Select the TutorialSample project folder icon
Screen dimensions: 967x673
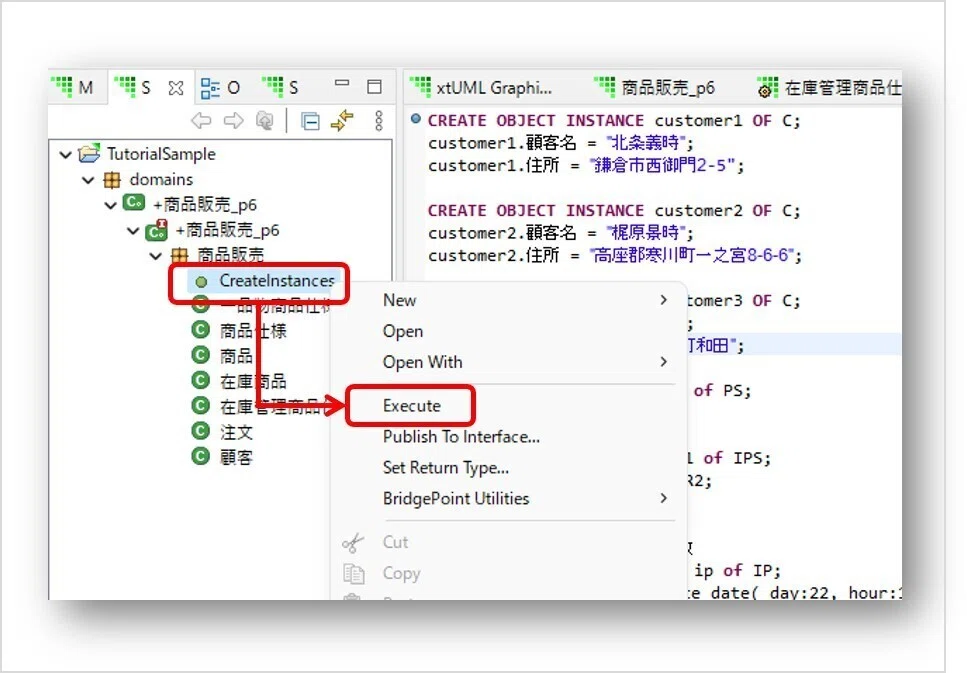[89, 154]
